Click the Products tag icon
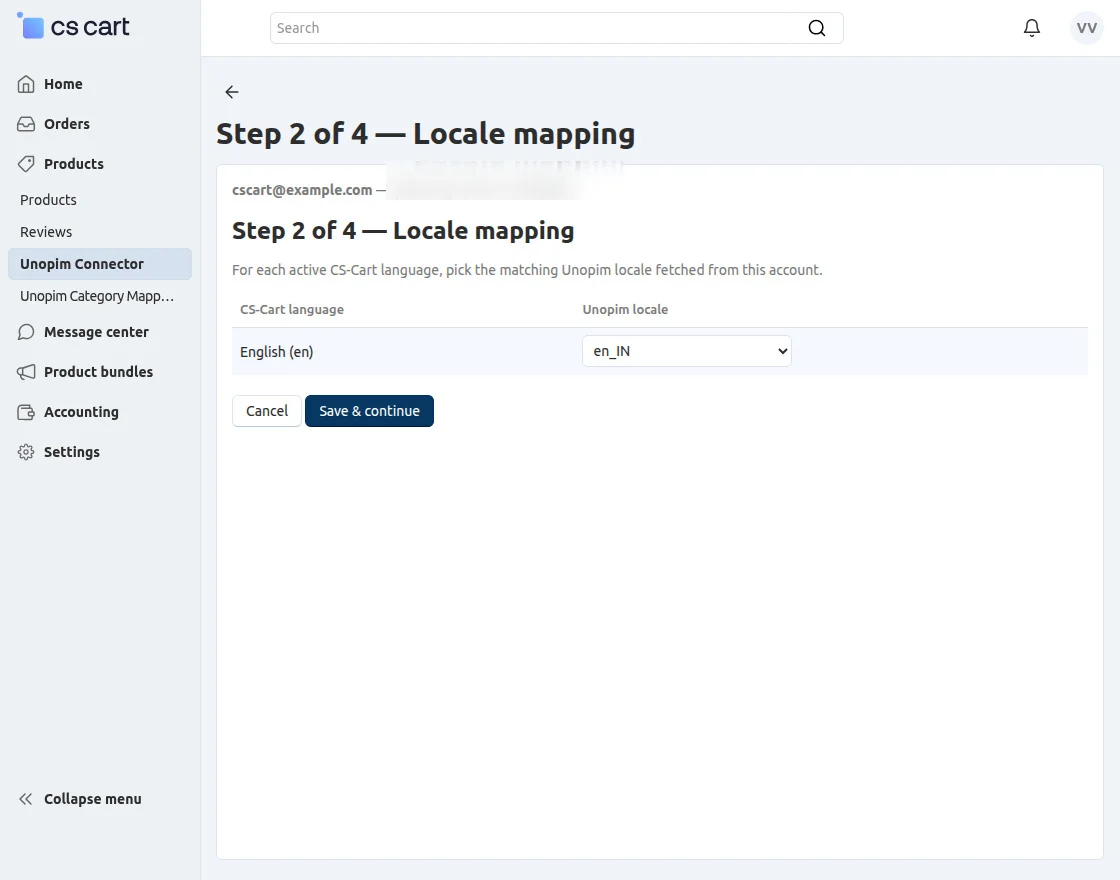 pyautogui.click(x=26, y=164)
